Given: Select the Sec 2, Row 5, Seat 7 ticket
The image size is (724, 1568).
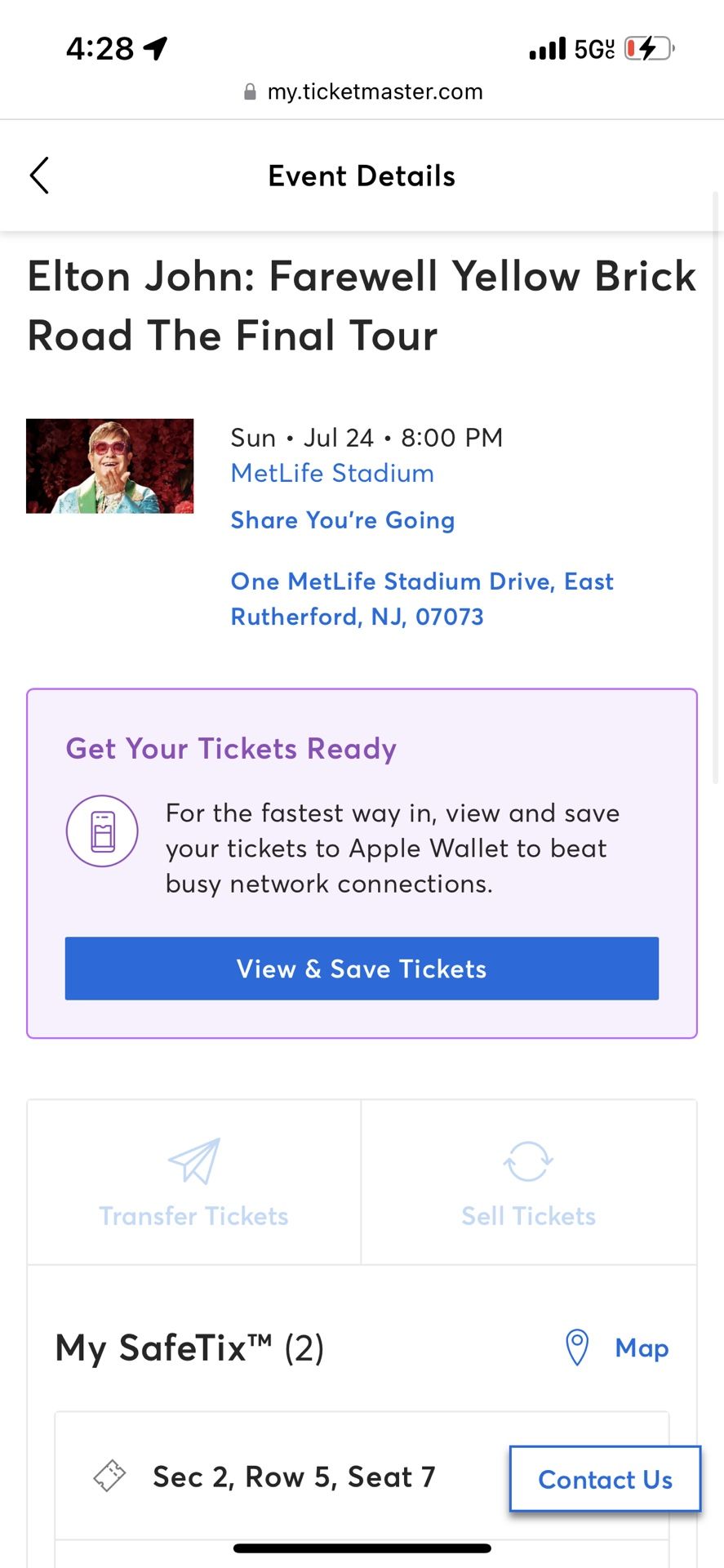Looking at the screenshot, I should [x=294, y=1477].
